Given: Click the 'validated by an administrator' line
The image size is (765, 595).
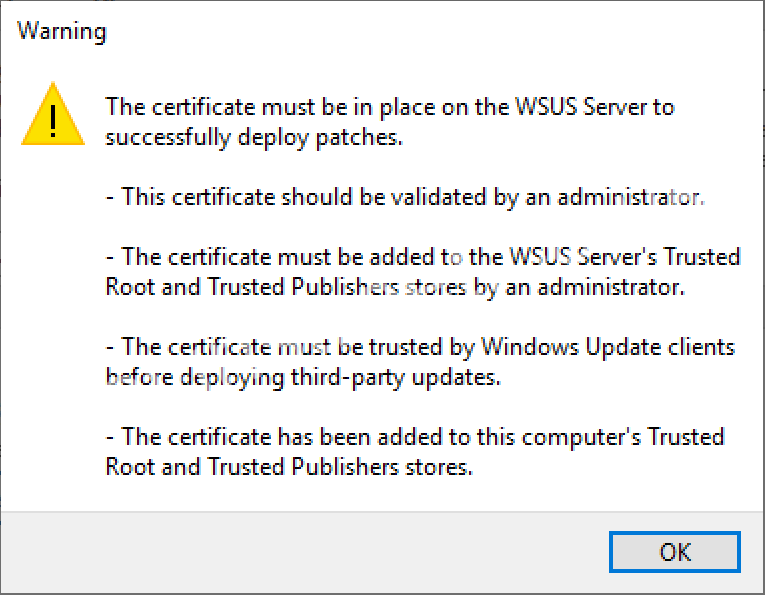Looking at the screenshot, I should [404, 197].
